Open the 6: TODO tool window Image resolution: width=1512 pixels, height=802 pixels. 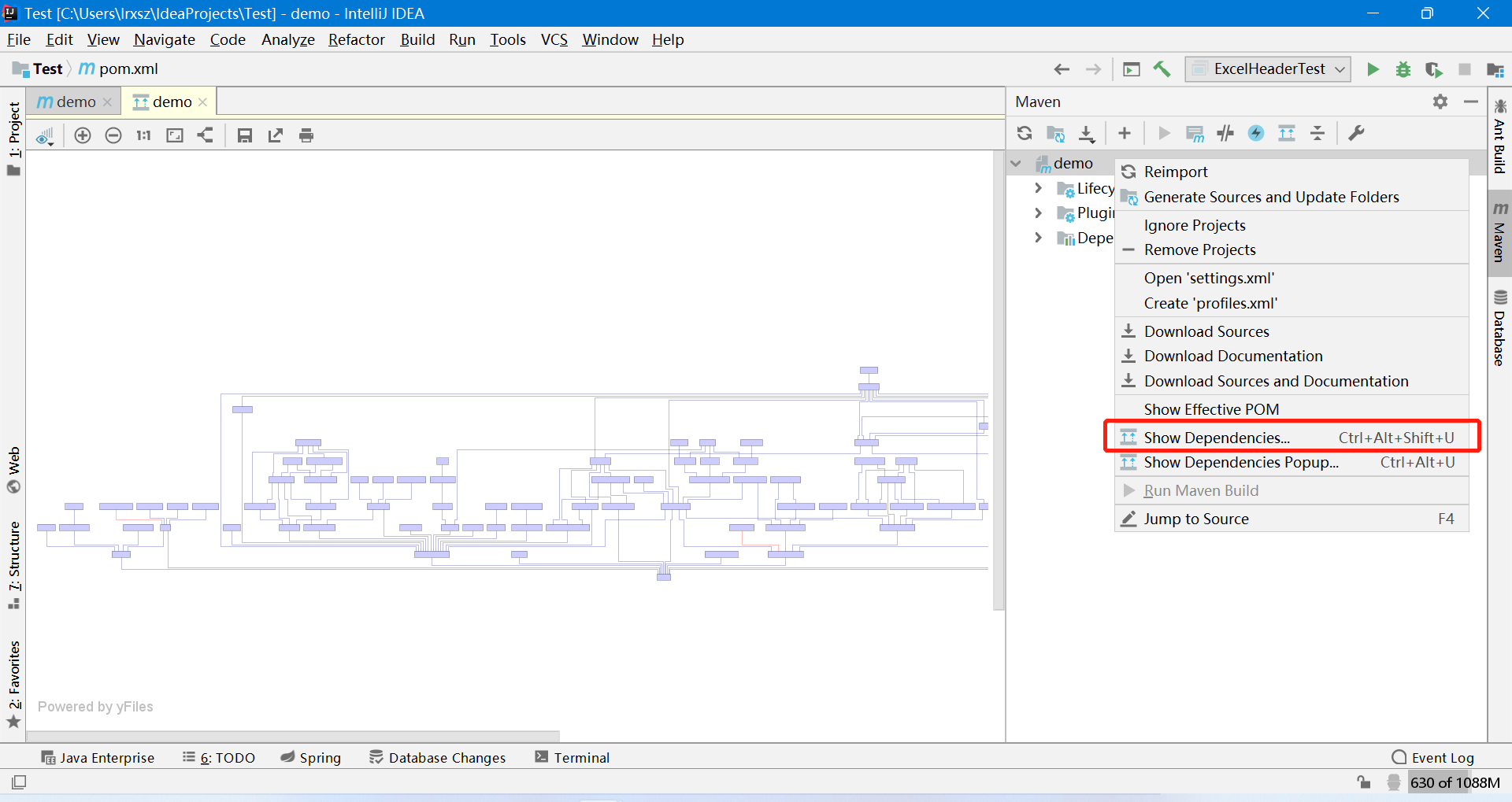point(219,757)
